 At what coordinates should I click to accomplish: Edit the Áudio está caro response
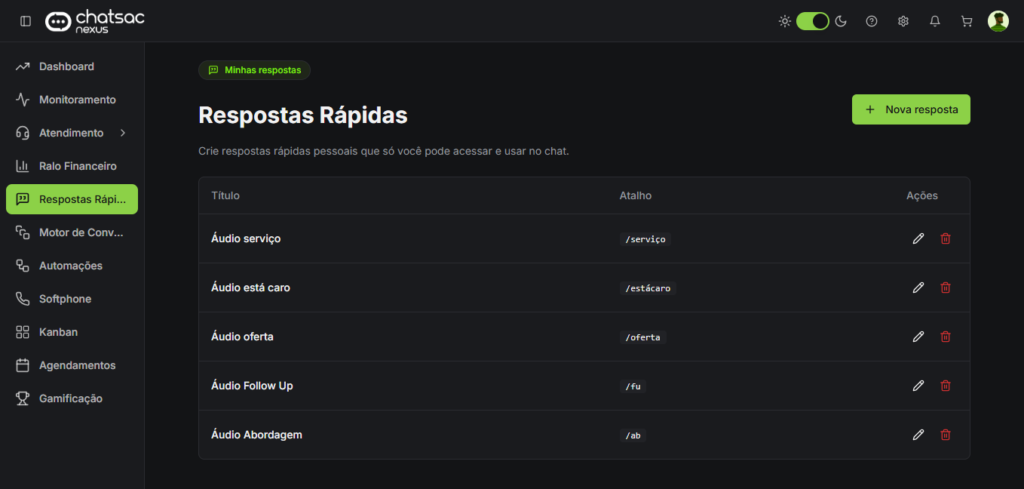tap(918, 287)
